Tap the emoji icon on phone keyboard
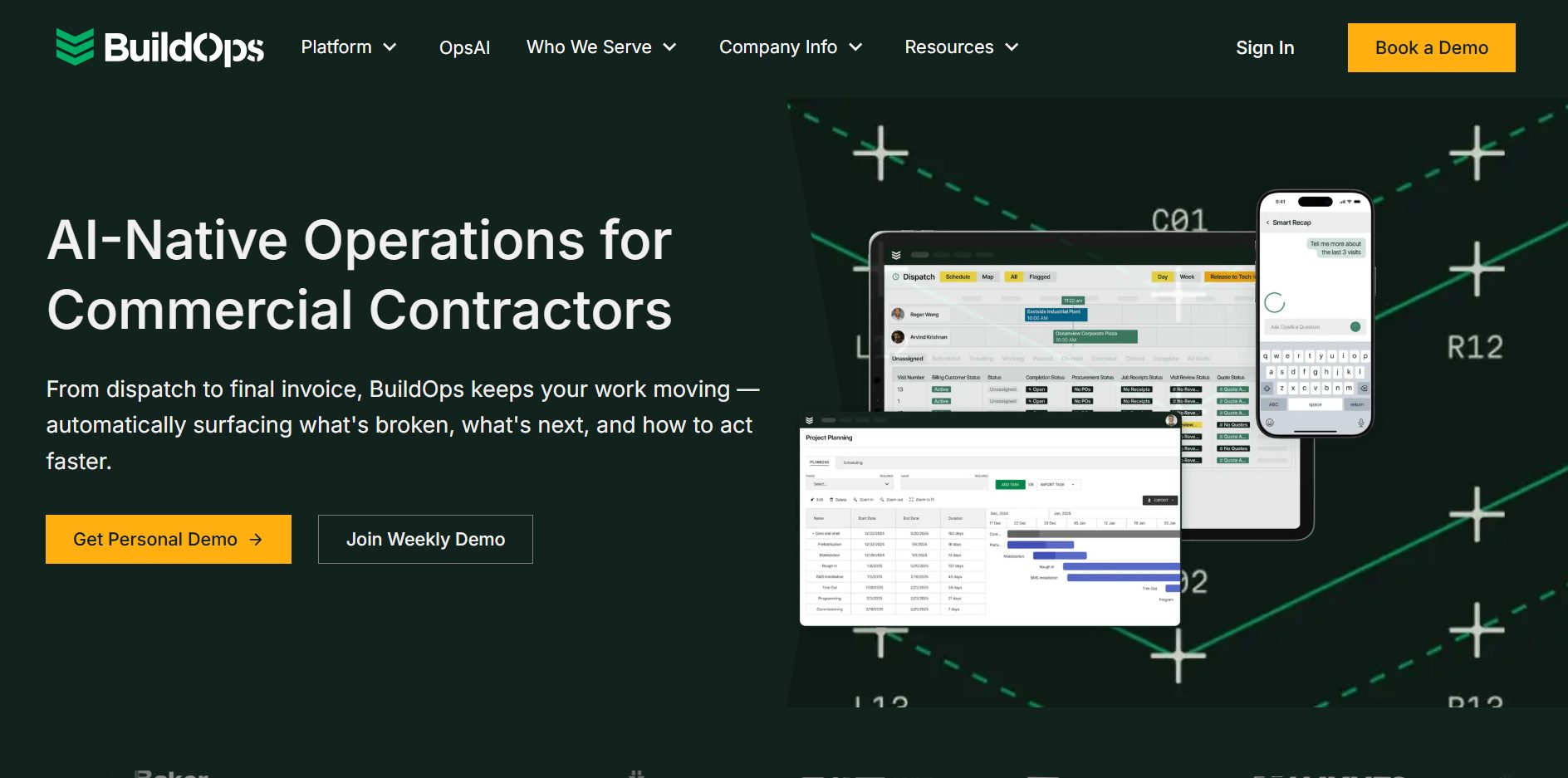This screenshot has width=1568, height=778. [x=1269, y=423]
